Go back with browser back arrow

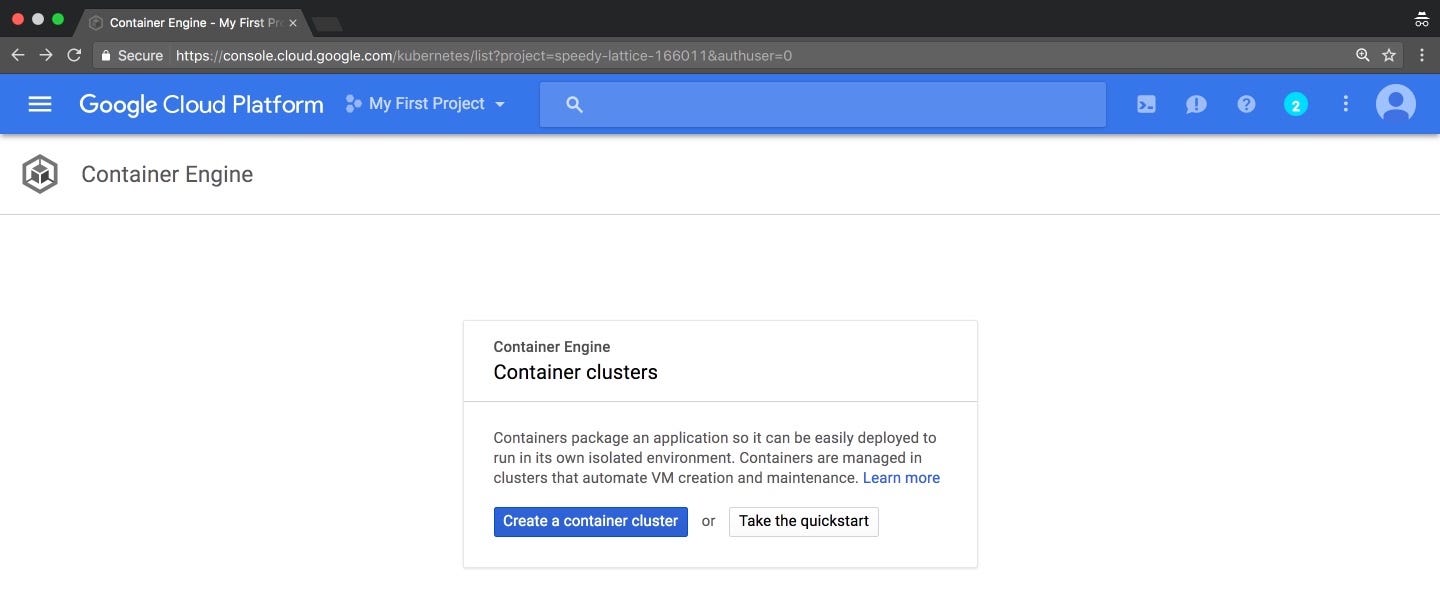(x=17, y=55)
